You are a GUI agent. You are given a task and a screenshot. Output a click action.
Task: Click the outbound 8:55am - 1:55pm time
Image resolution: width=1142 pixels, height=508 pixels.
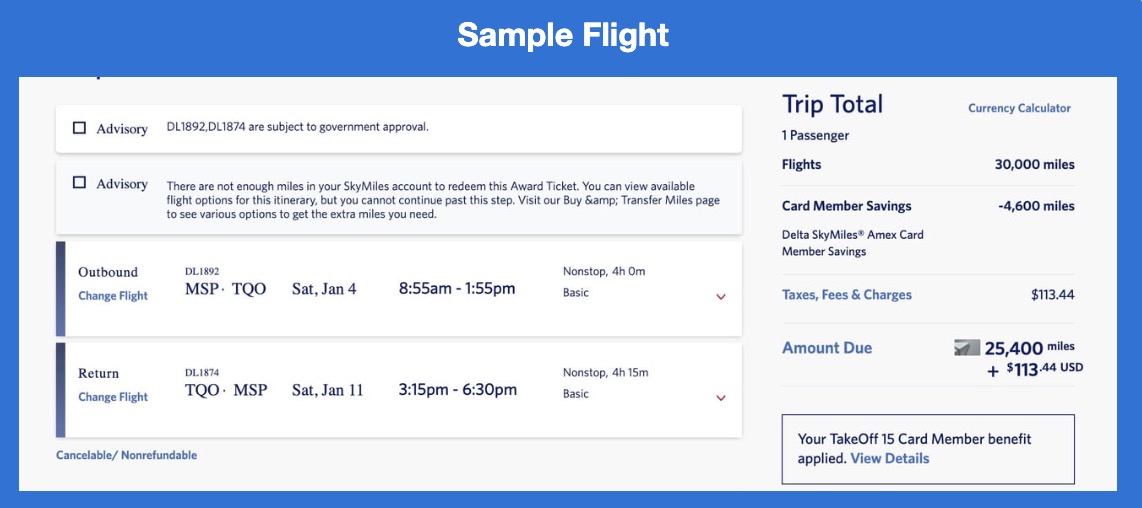click(x=457, y=289)
